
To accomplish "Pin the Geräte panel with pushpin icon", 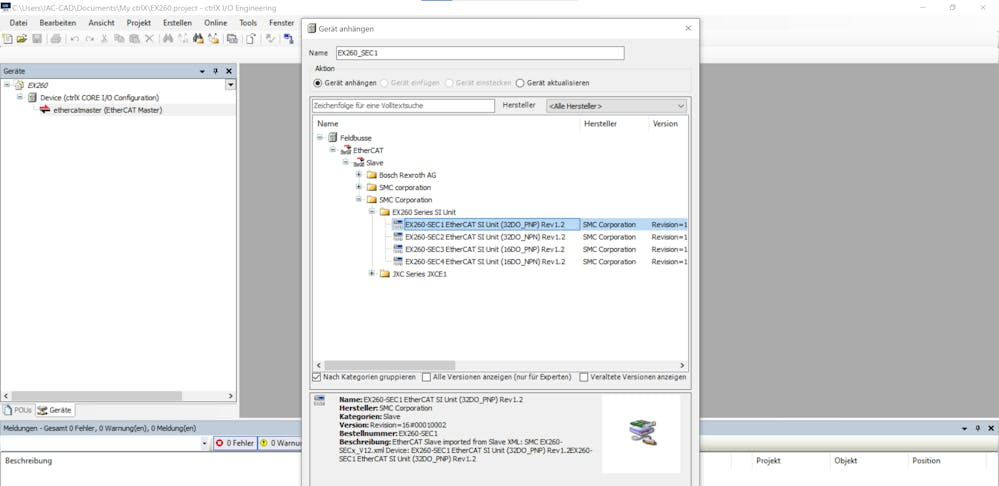I will tap(215, 71).
